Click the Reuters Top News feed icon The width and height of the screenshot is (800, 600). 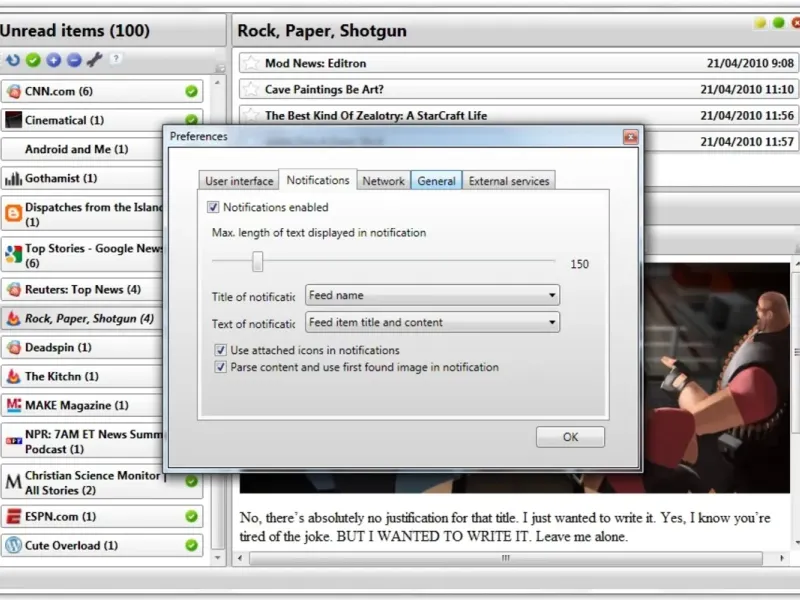(14, 290)
